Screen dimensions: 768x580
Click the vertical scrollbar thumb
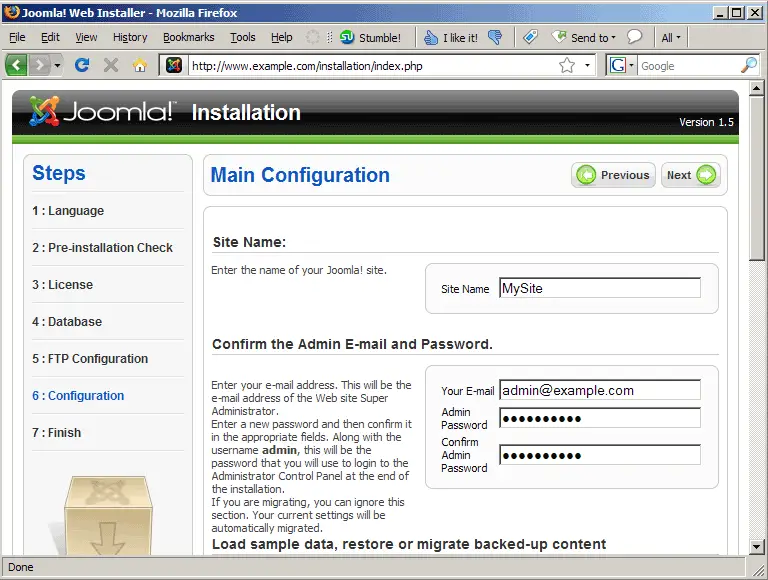pyautogui.click(x=756, y=178)
